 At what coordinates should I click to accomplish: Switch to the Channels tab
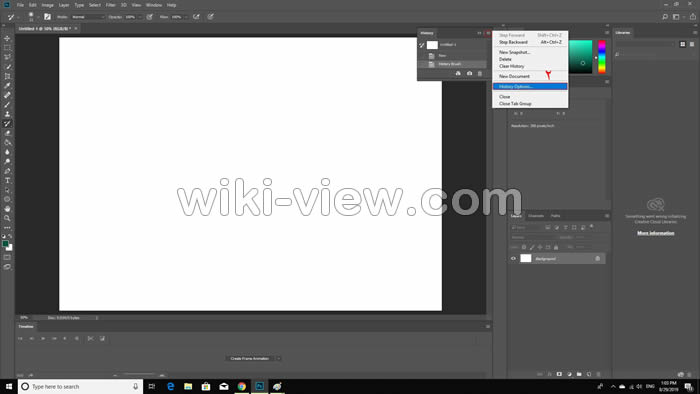(536, 216)
